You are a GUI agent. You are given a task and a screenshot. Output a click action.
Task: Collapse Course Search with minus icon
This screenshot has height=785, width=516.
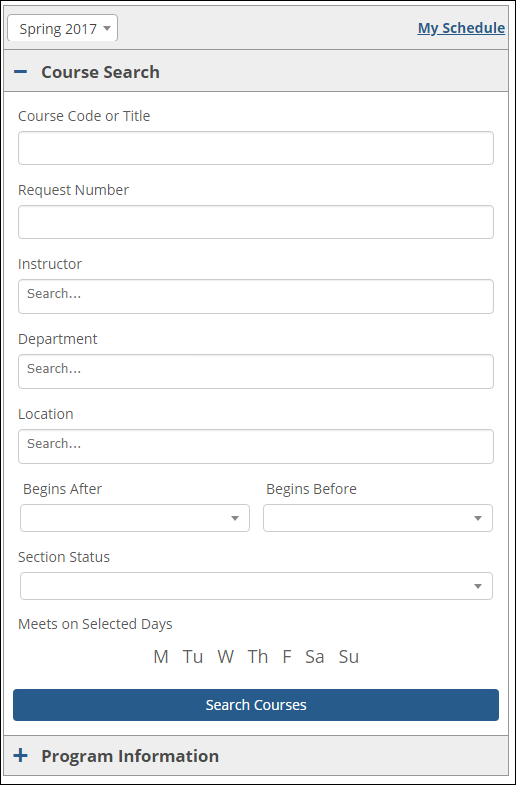point(21,72)
